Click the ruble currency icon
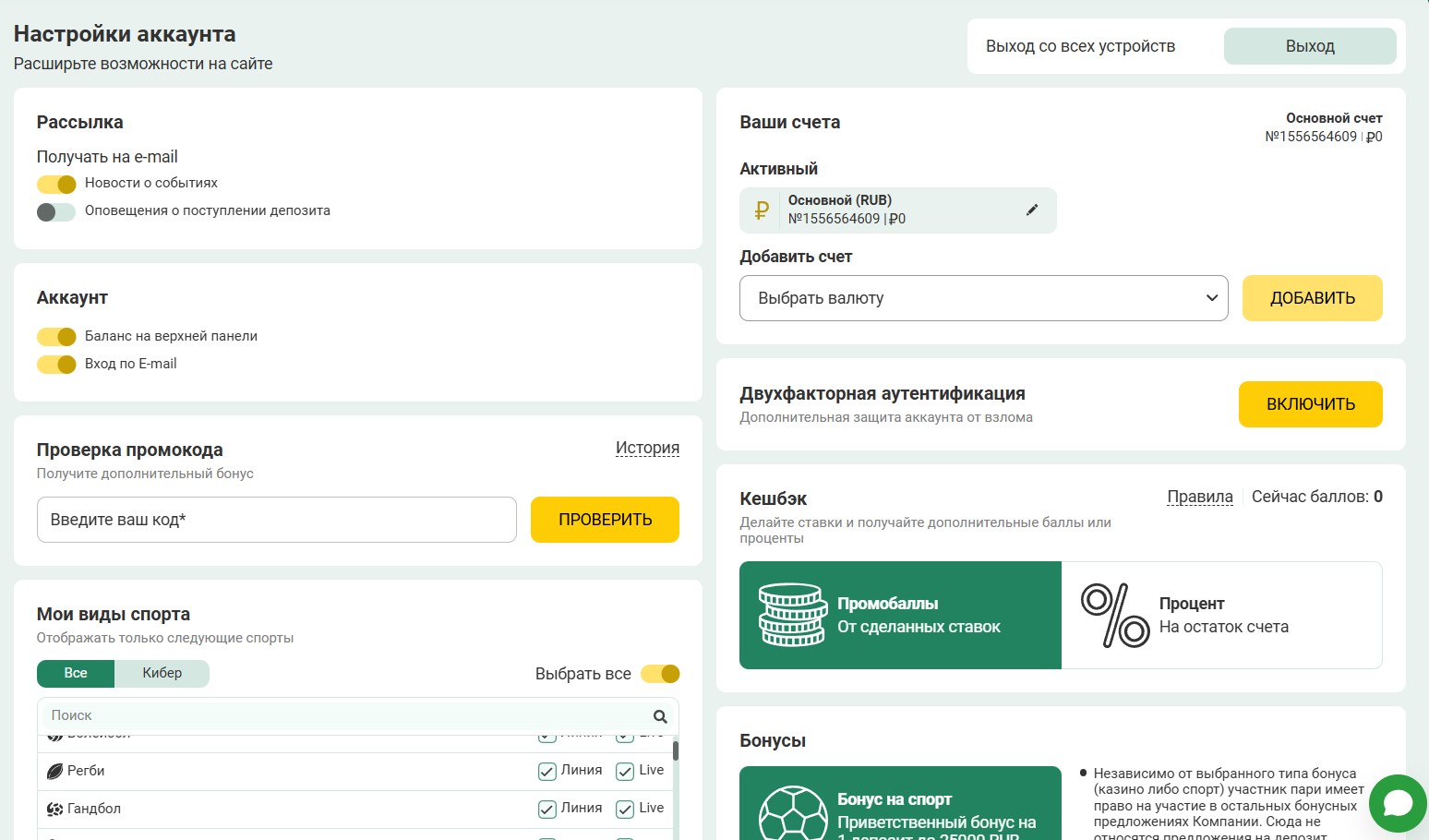1429x840 pixels. tap(762, 210)
